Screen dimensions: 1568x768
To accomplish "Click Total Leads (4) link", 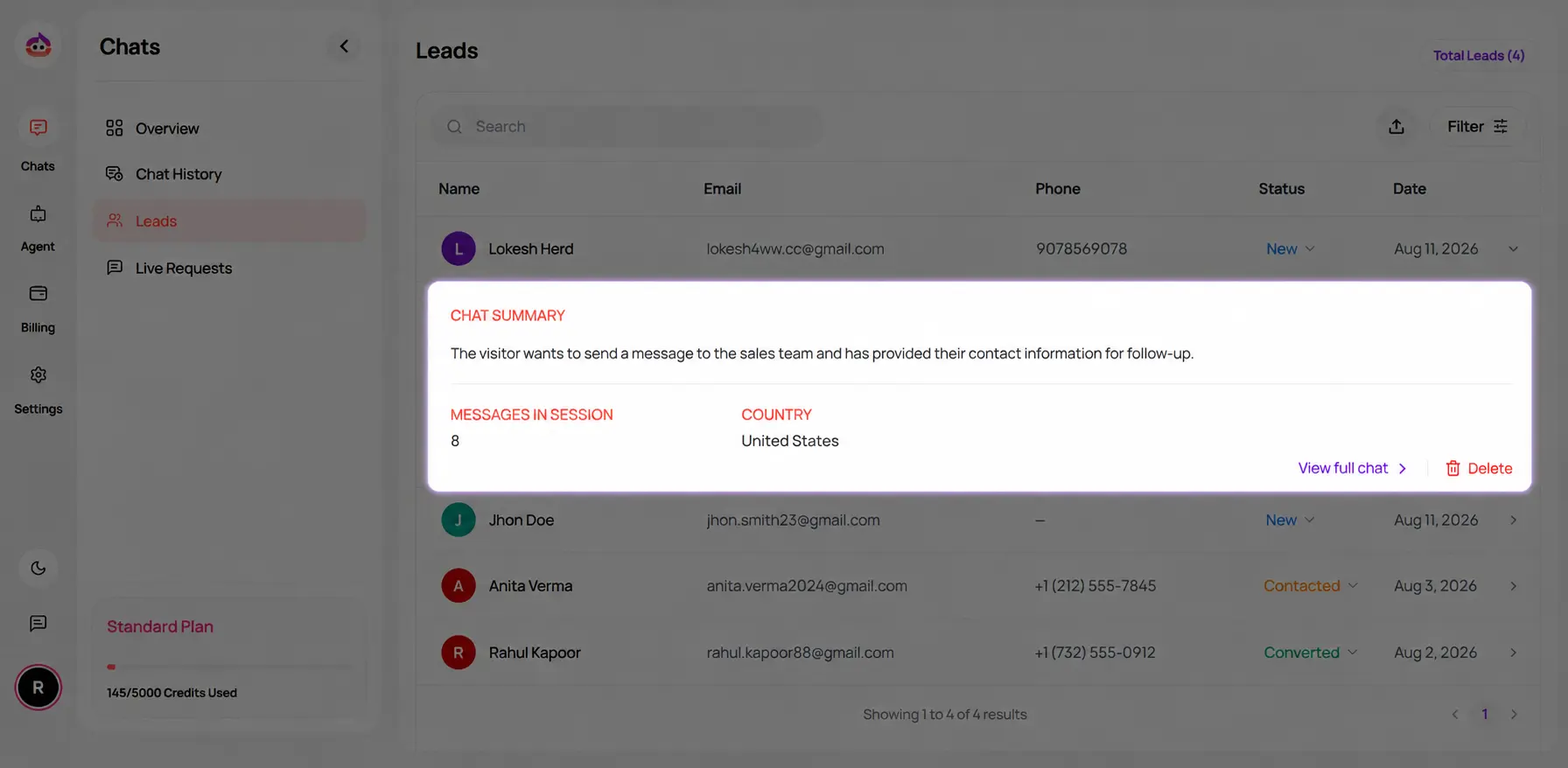I will (1479, 55).
